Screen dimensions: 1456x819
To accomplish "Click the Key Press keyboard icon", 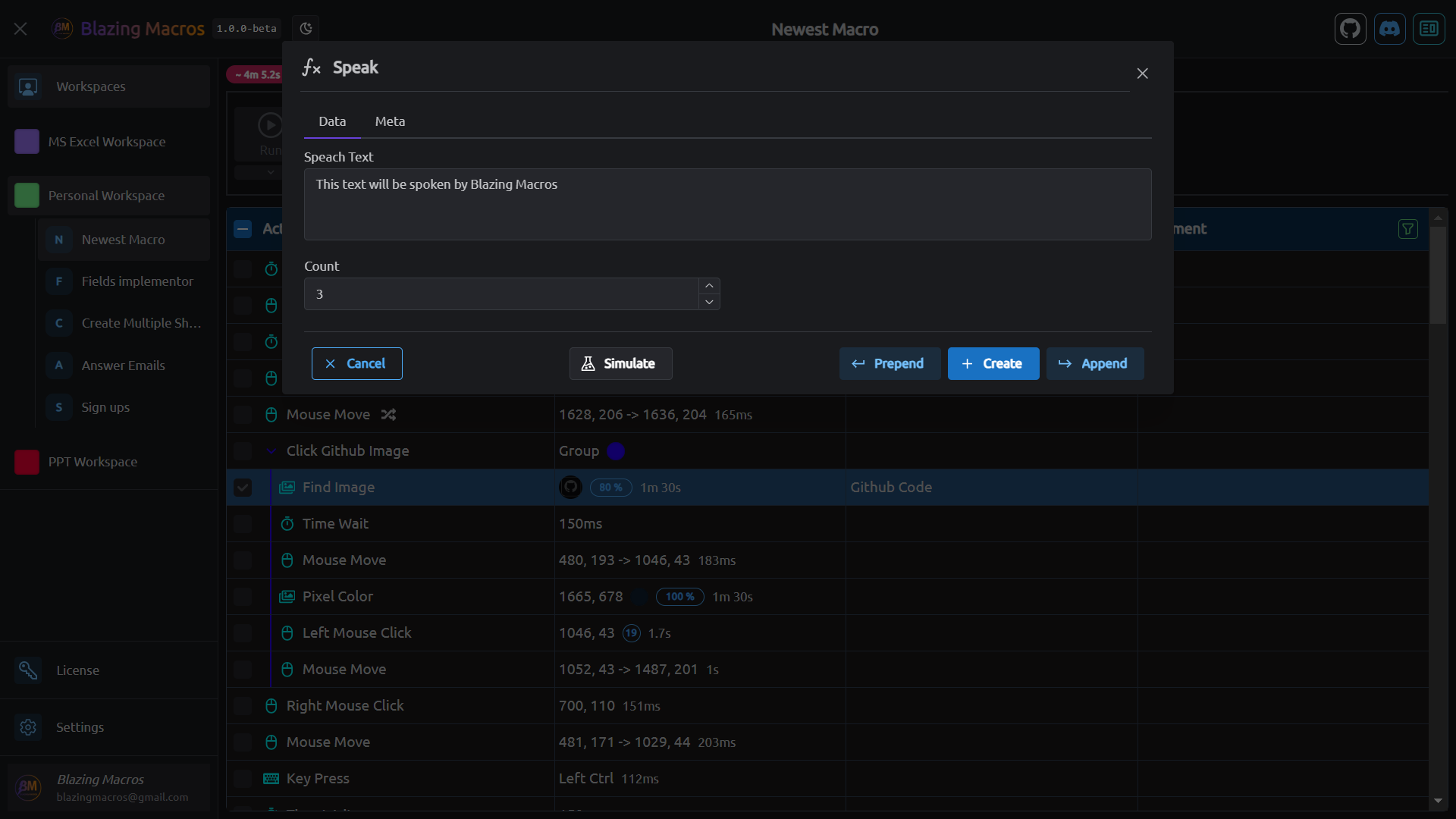I will point(271,779).
